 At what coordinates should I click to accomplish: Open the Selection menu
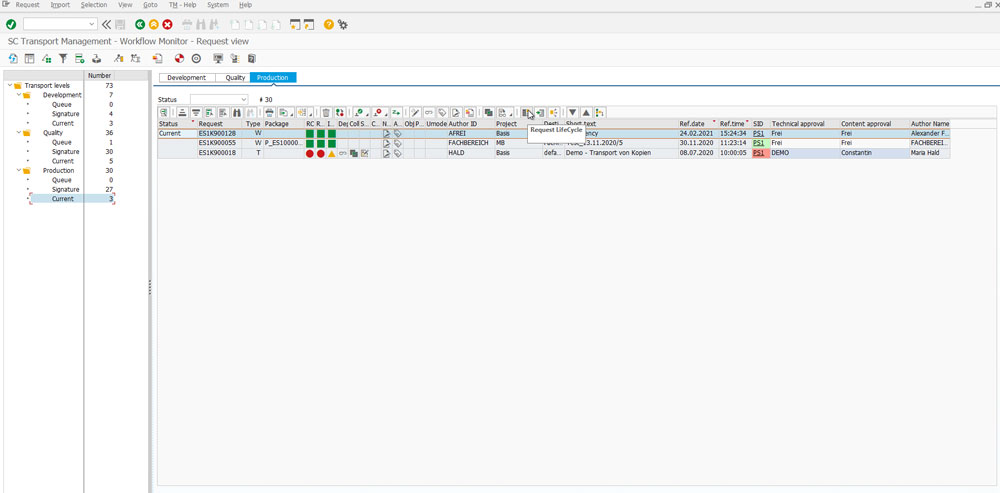(94, 4)
